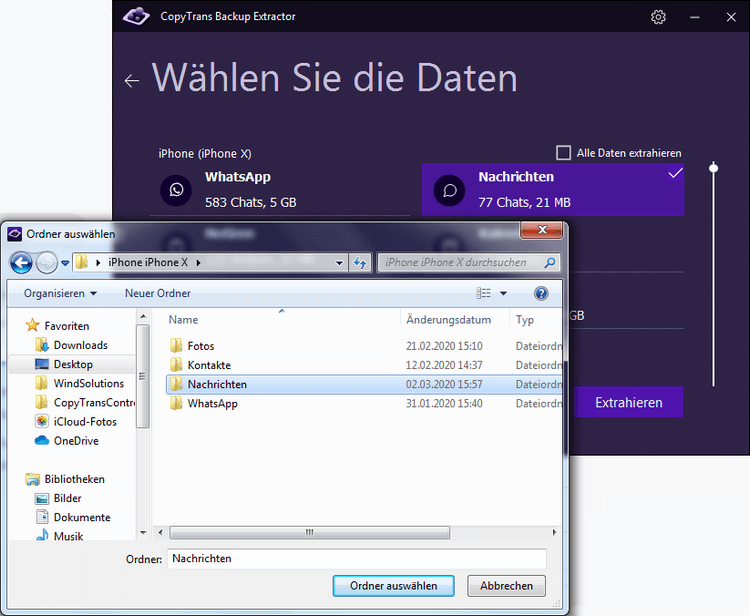Select the Nachrichten folder row
The width and height of the screenshot is (750, 616).
click(364, 384)
